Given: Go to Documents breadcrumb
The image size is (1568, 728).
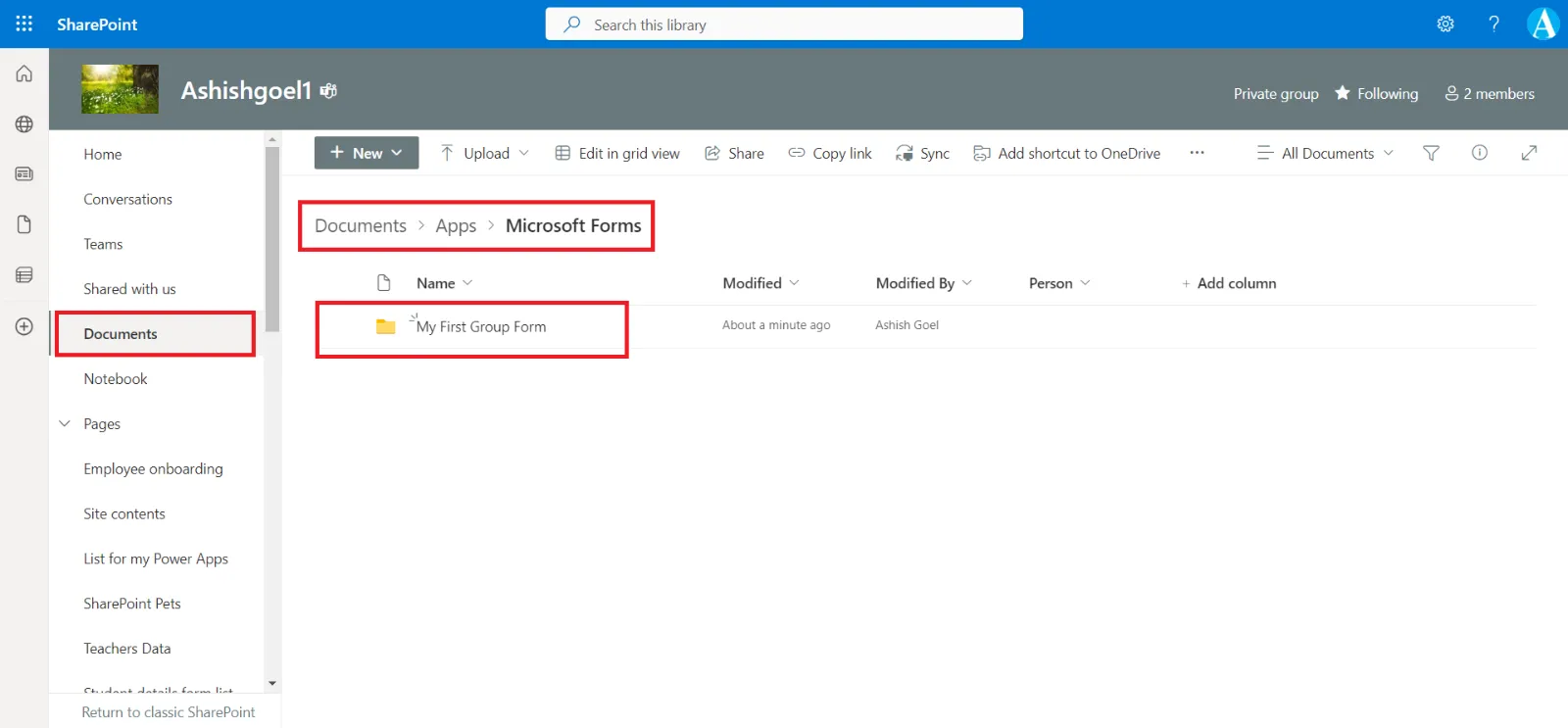Looking at the screenshot, I should tap(361, 225).
